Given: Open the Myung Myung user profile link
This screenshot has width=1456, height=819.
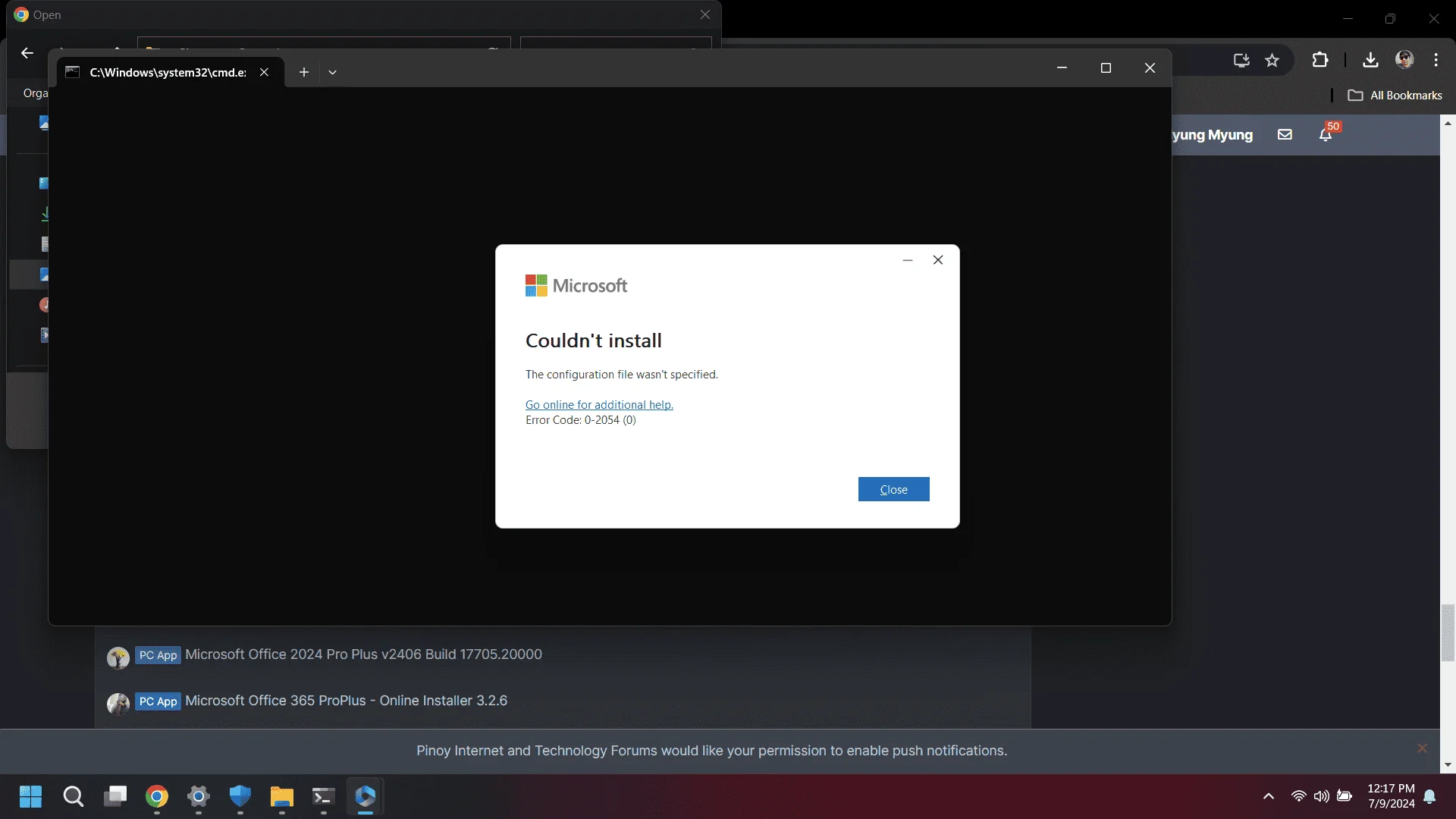Looking at the screenshot, I should [1212, 135].
